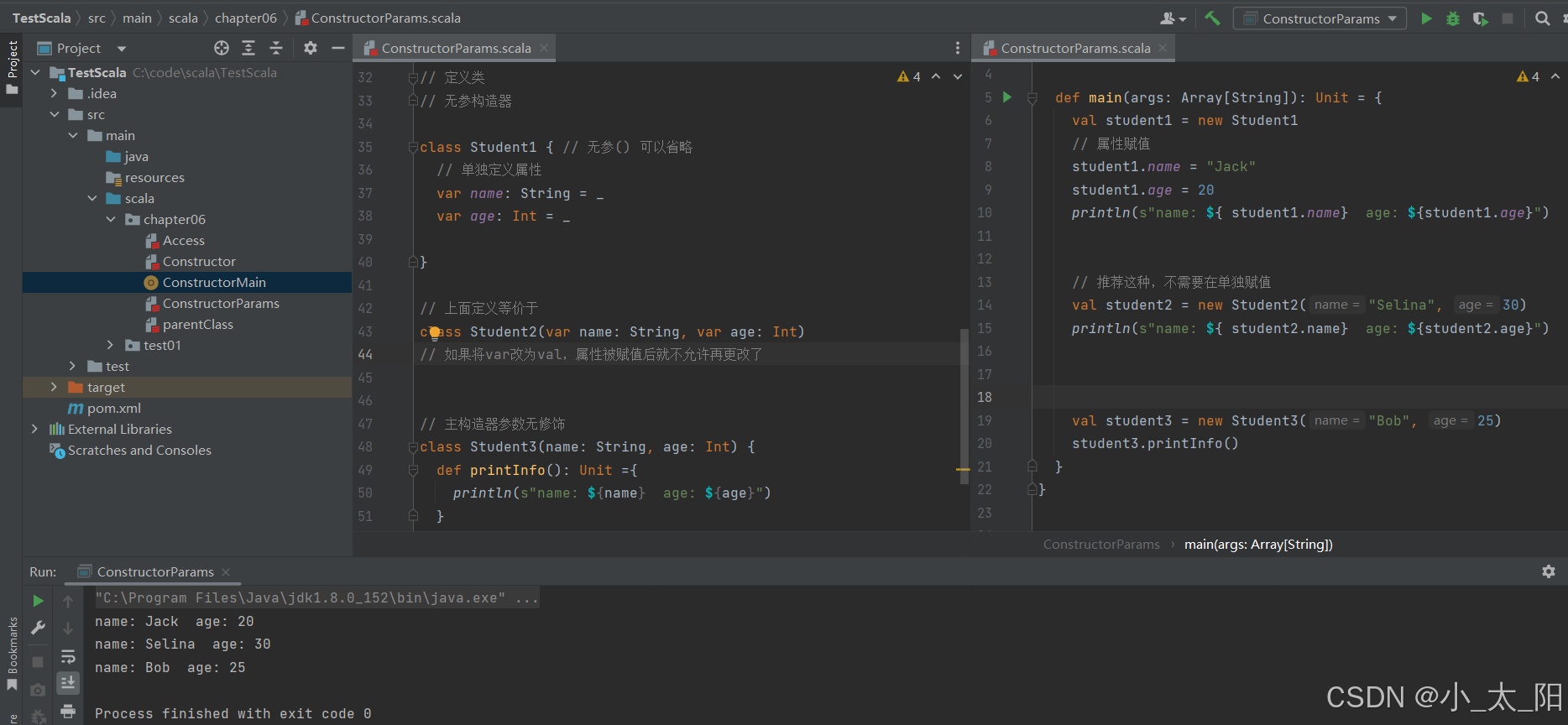Click ConstructorParams editor breadcrumb at bottom
The image size is (1568, 725).
pos(1101,545)
